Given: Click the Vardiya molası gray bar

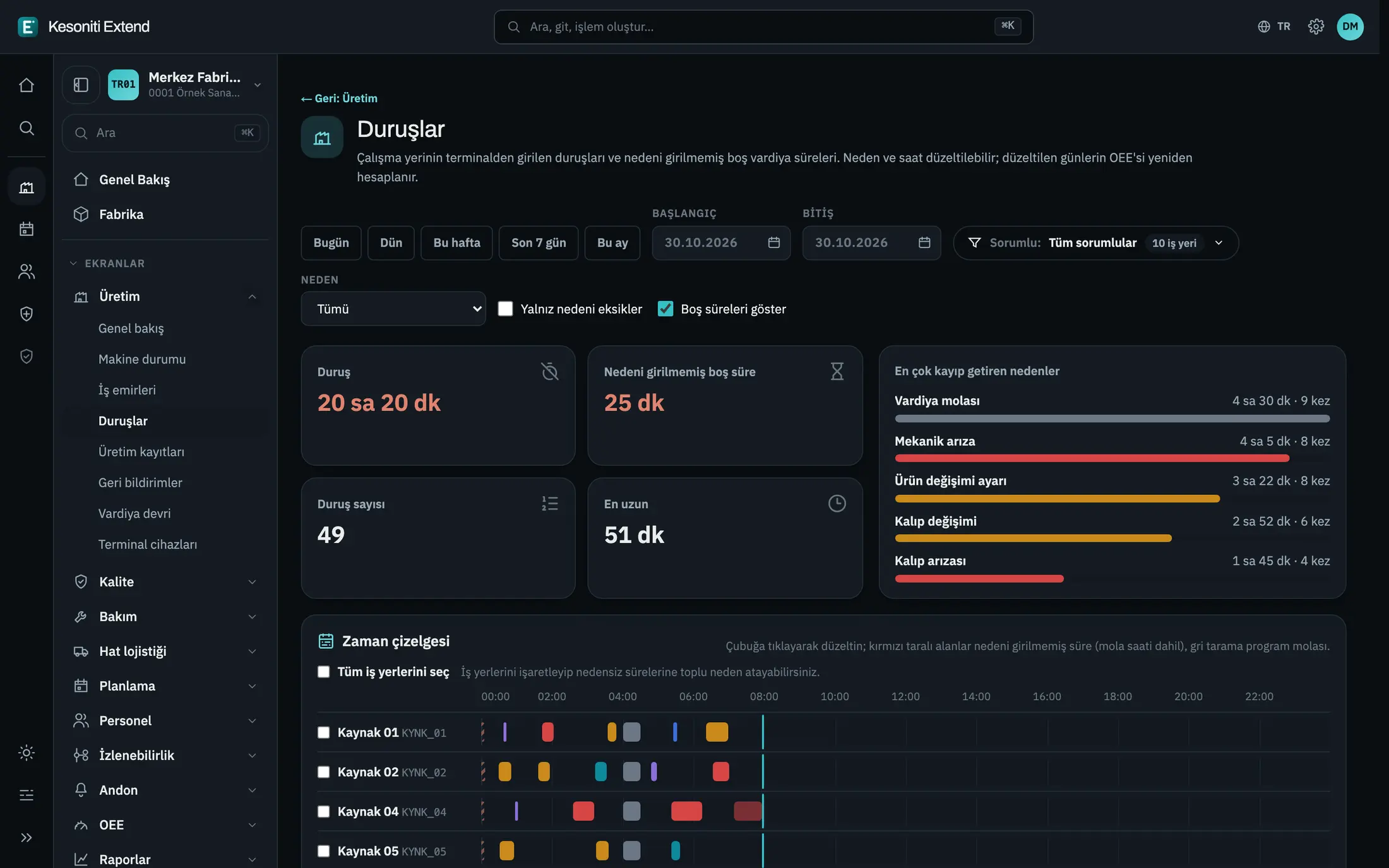Looking at the screenshot, I should click(1112, 419).
